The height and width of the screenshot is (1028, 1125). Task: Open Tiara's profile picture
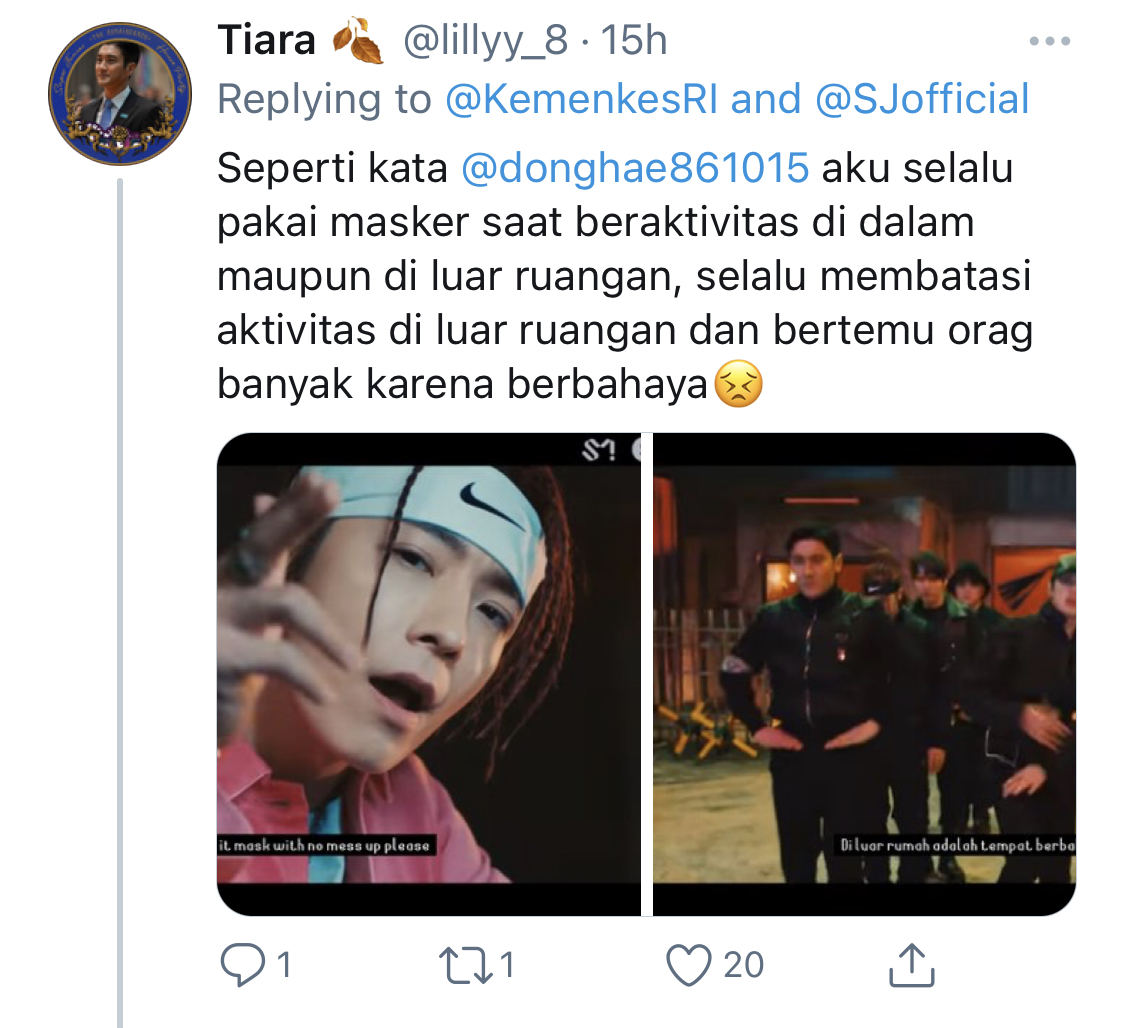click(x=120, y=94)
